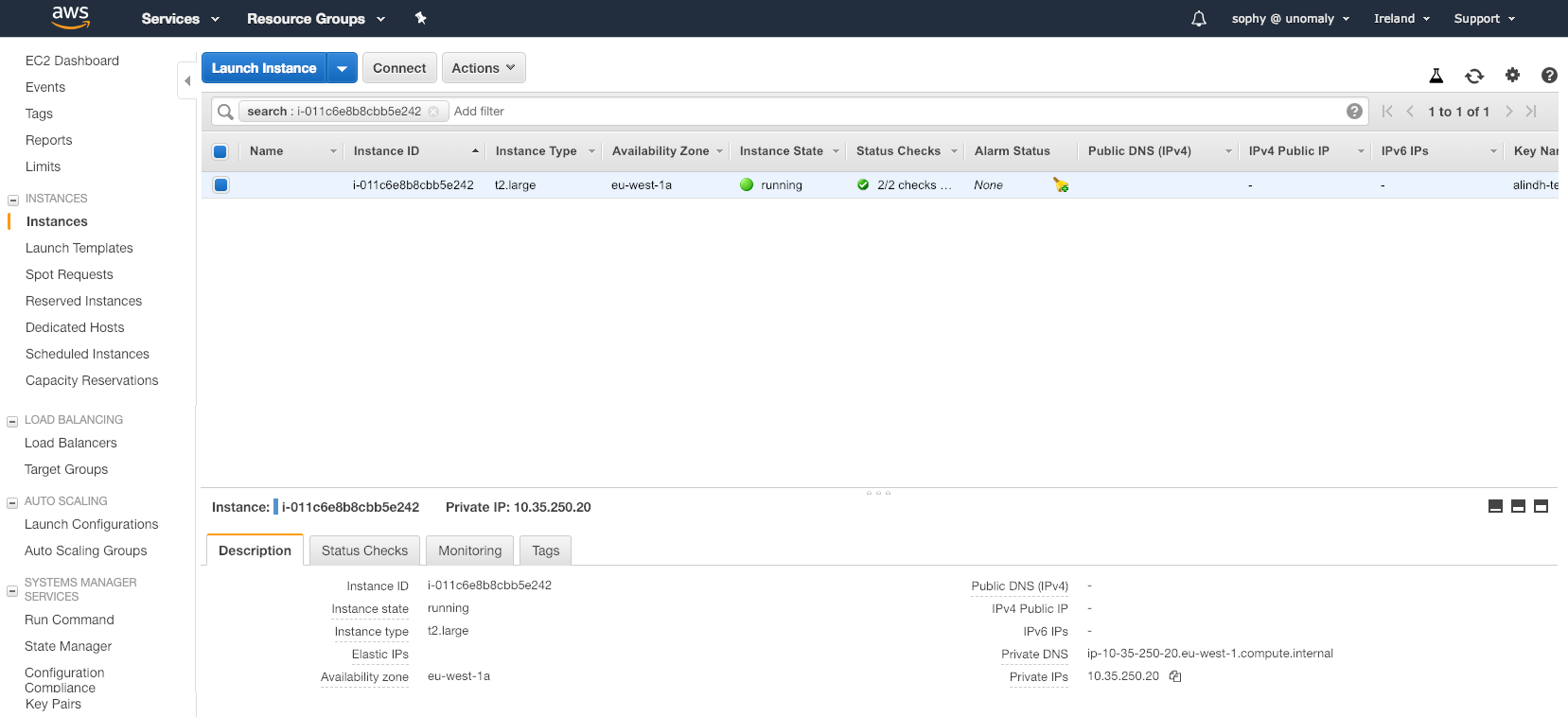Image resolution: width=1568 pixels, height=717 pixels.
Task: Open Run Command link
Action: click(x=69, y=620)
